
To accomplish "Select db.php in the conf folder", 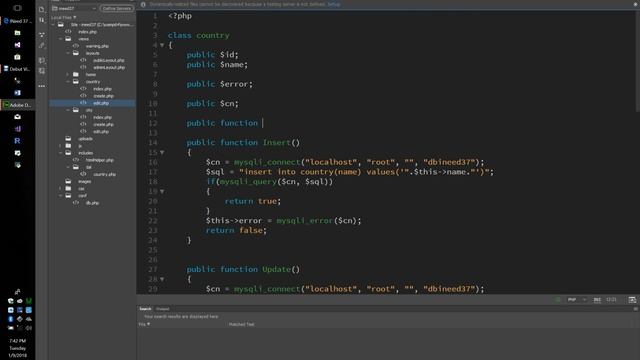I will point(92,203).
